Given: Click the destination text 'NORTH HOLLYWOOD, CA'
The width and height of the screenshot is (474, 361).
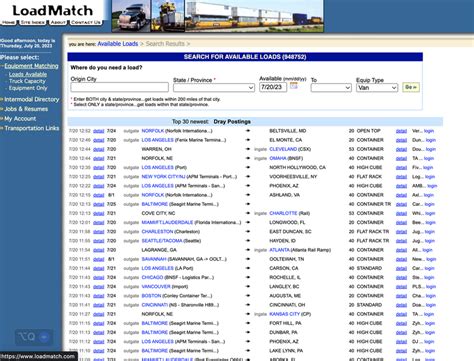Looking at the screenshot, I should [297, 167].
